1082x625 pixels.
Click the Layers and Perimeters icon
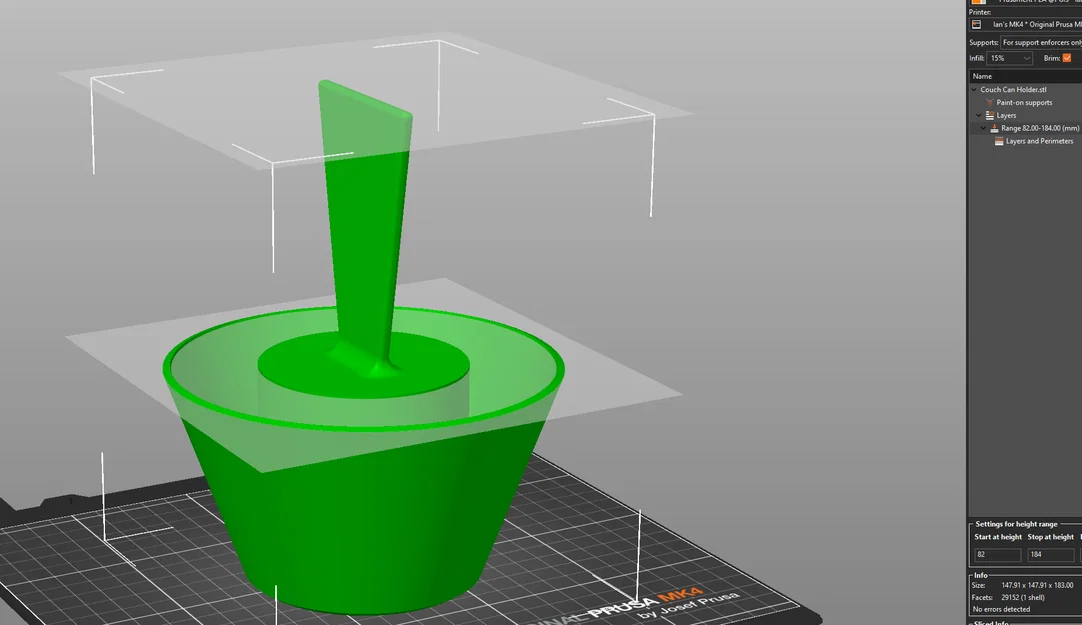pos(999,141)
